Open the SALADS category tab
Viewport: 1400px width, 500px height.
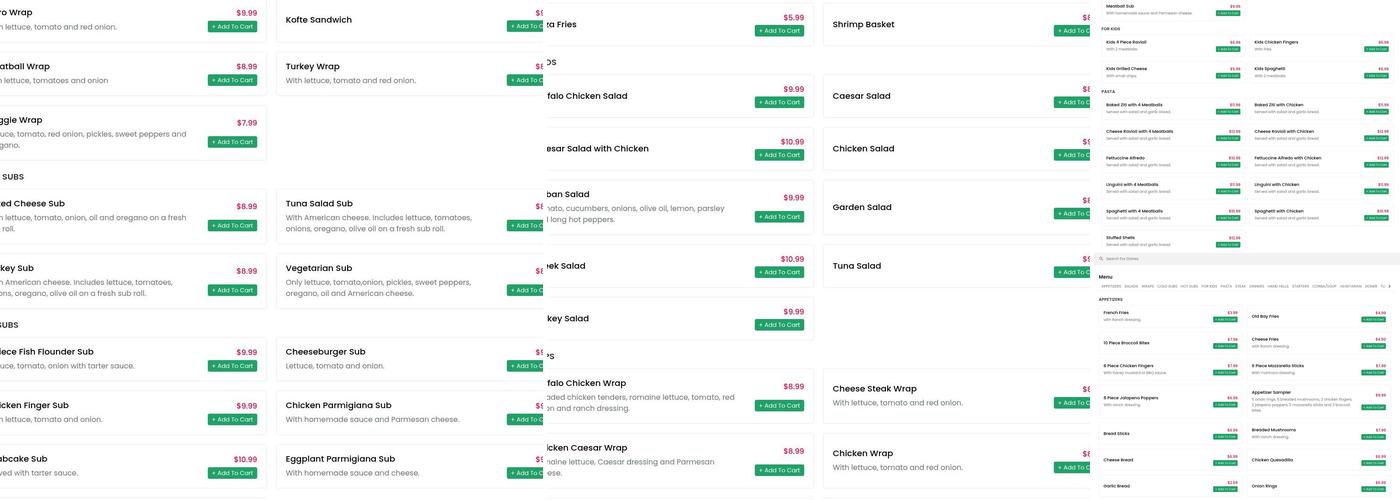[x=1131, y=286]
